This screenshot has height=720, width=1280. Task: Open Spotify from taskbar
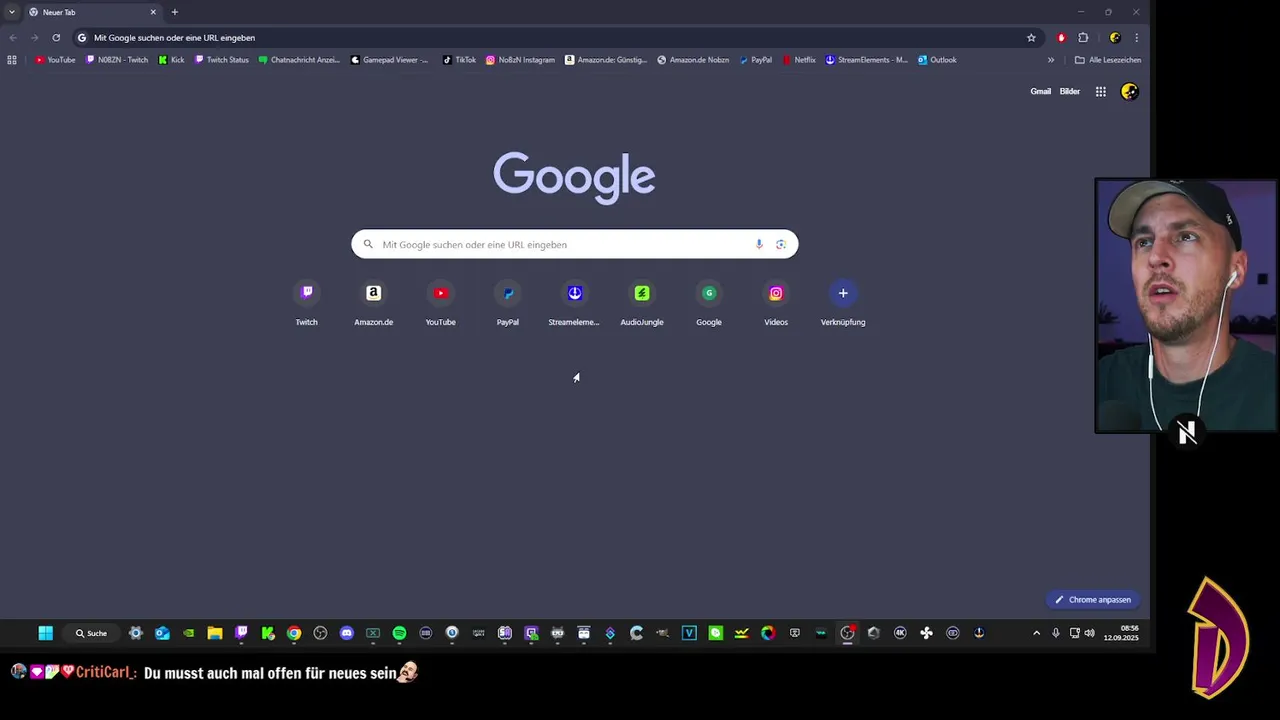(399, 633)
